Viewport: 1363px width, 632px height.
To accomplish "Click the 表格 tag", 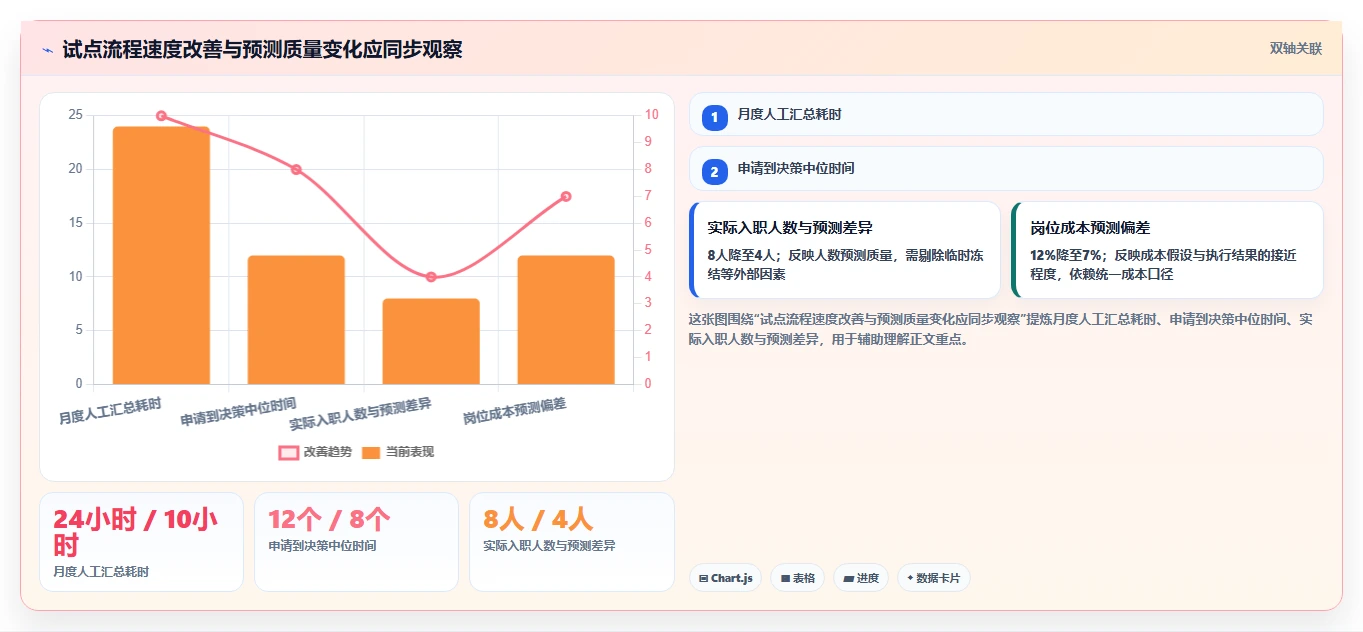I will (x=797, y=578).
